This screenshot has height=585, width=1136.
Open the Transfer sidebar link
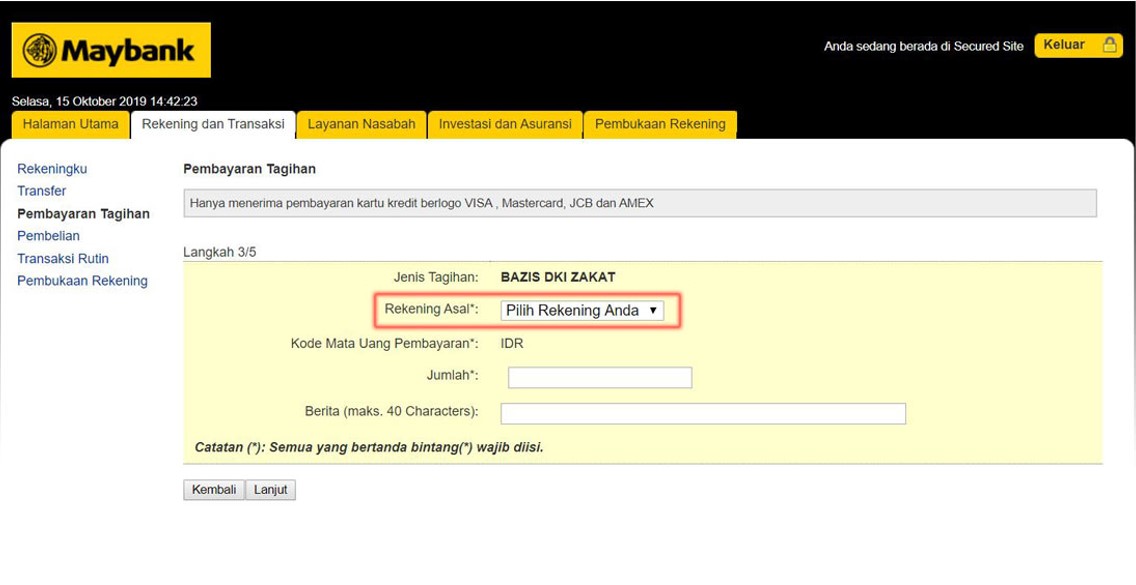coord(41,191)
